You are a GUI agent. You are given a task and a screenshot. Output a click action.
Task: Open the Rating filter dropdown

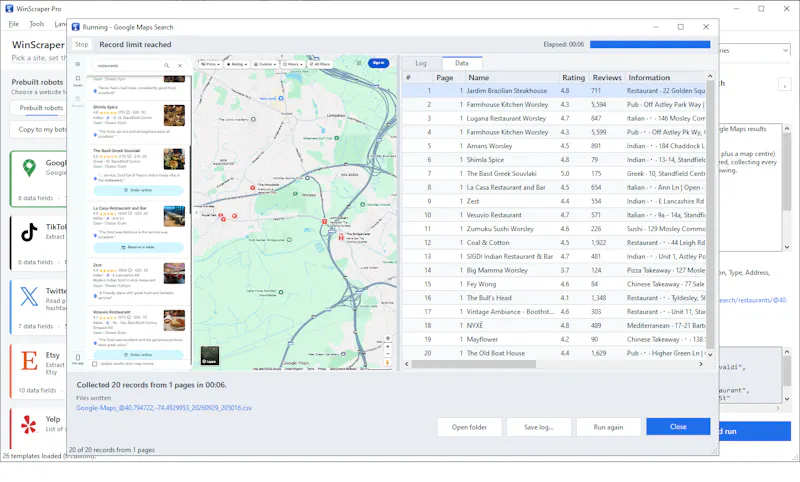tap(237, 64)
